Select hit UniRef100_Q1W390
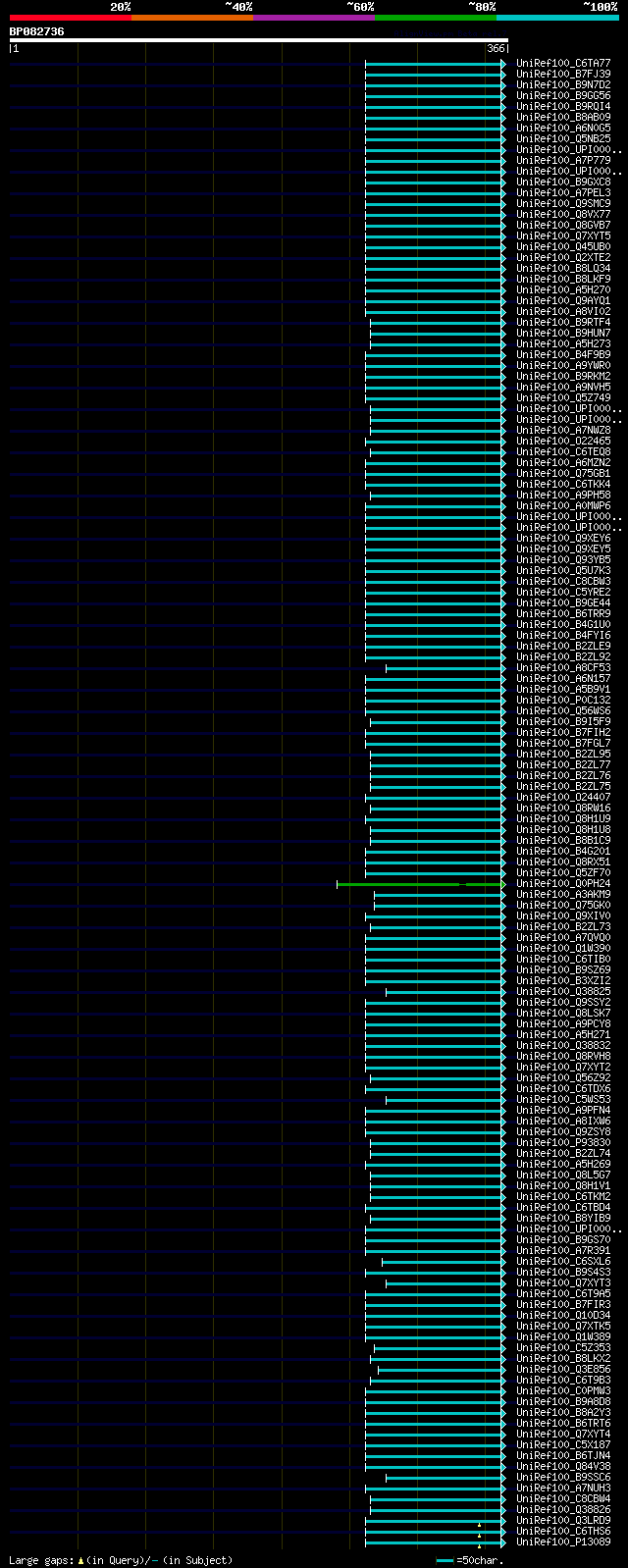Image resolution: width=628 pixels, height=1568 pixels. coord(563,949)
